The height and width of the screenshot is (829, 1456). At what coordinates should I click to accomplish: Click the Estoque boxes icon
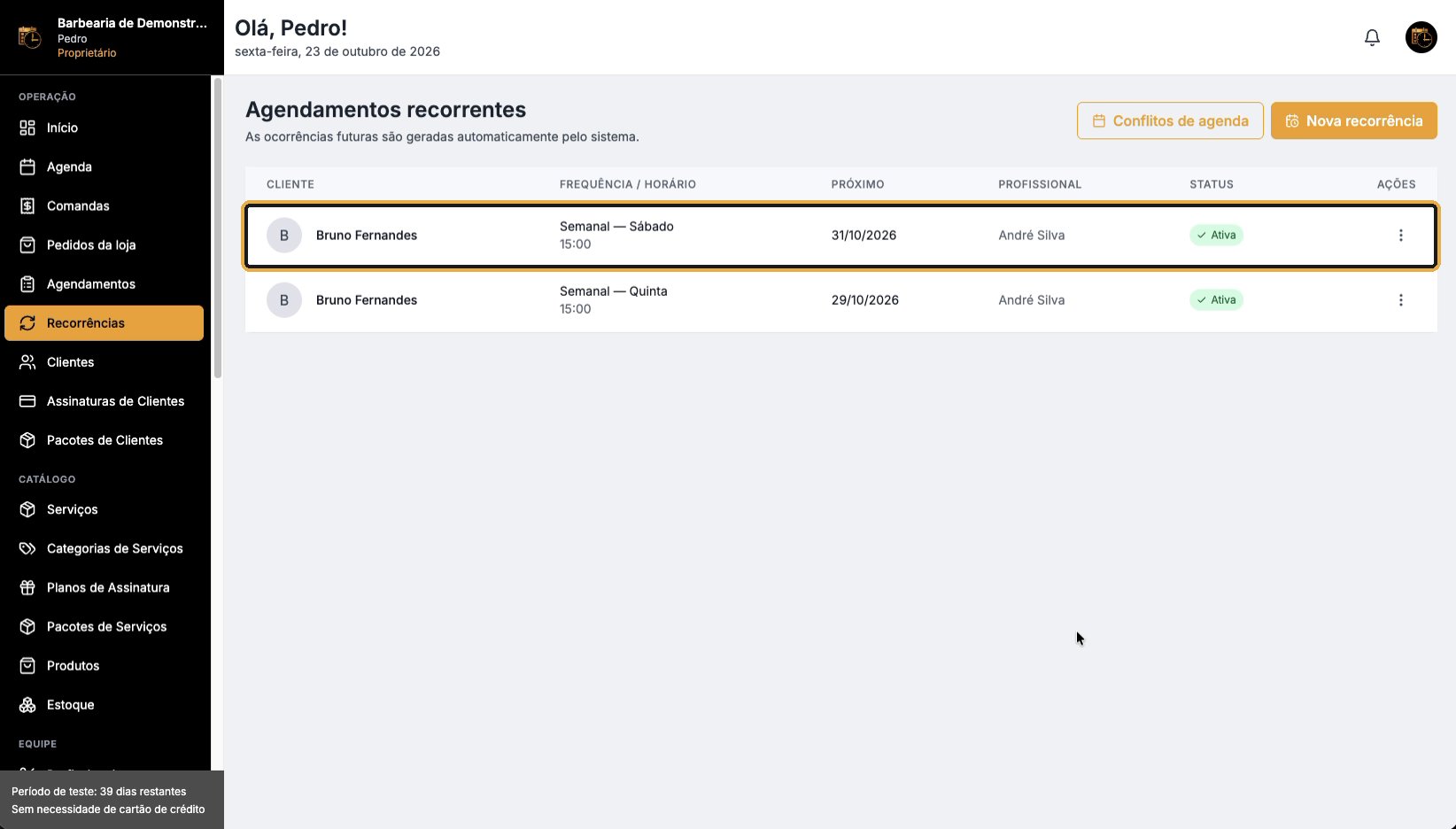[27, 704]
